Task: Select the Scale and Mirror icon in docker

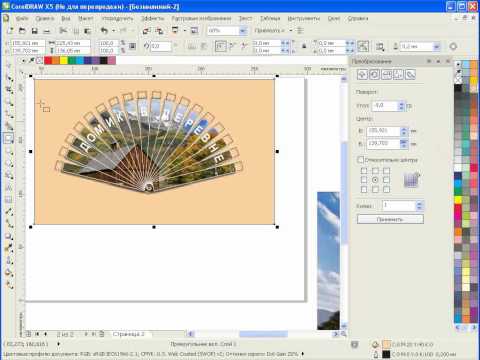Action: tap(386, 74)
